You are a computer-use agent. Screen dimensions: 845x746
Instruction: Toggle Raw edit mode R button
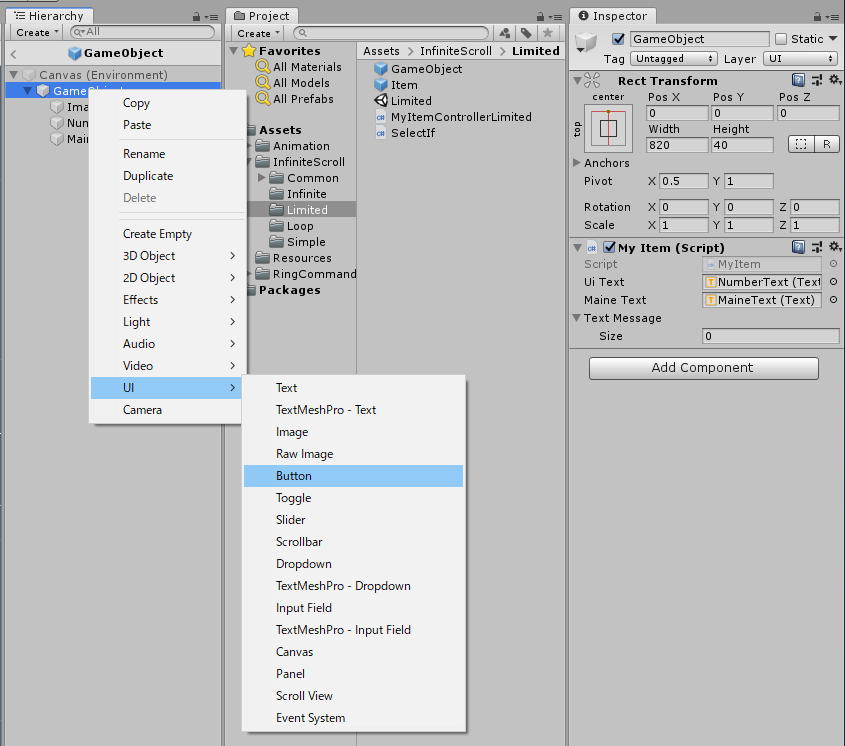[826, 144]
